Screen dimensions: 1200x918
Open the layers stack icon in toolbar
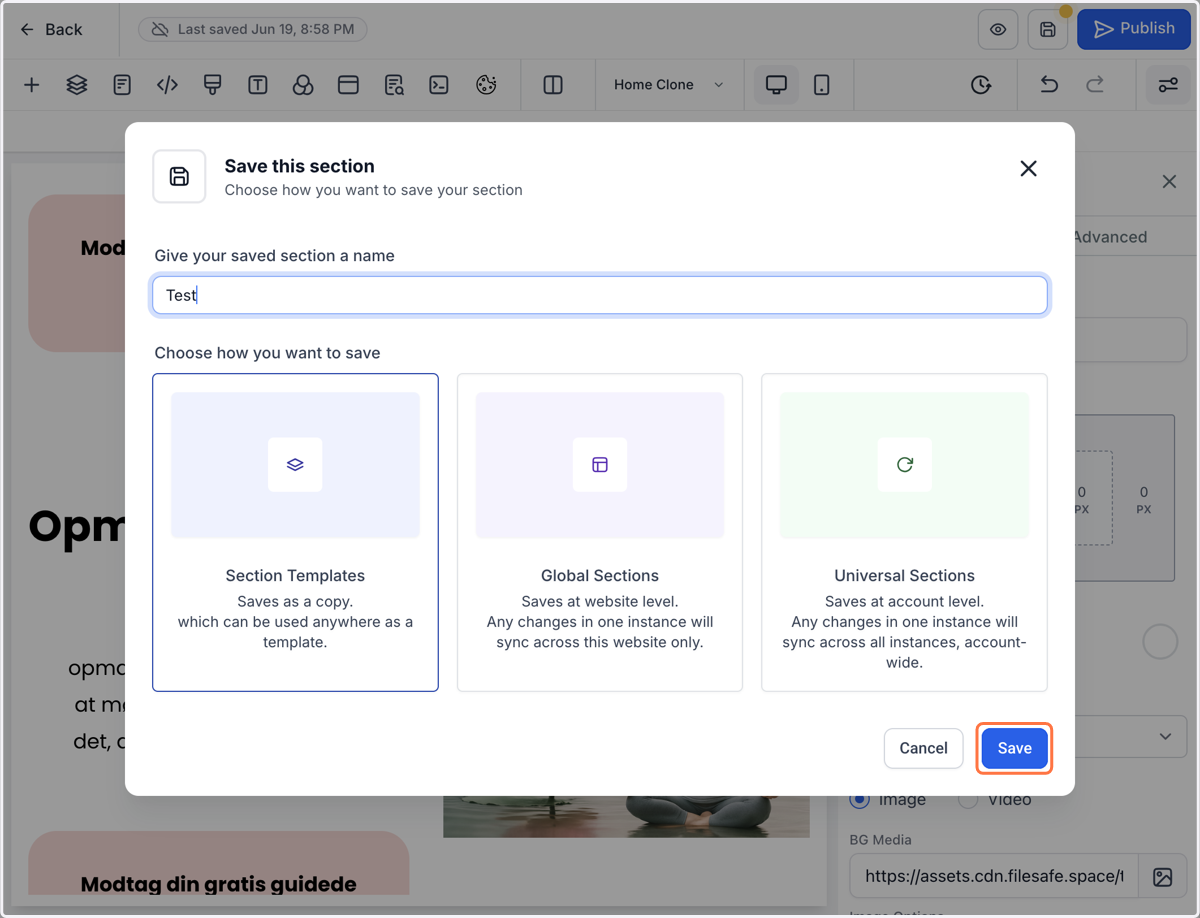77,85
